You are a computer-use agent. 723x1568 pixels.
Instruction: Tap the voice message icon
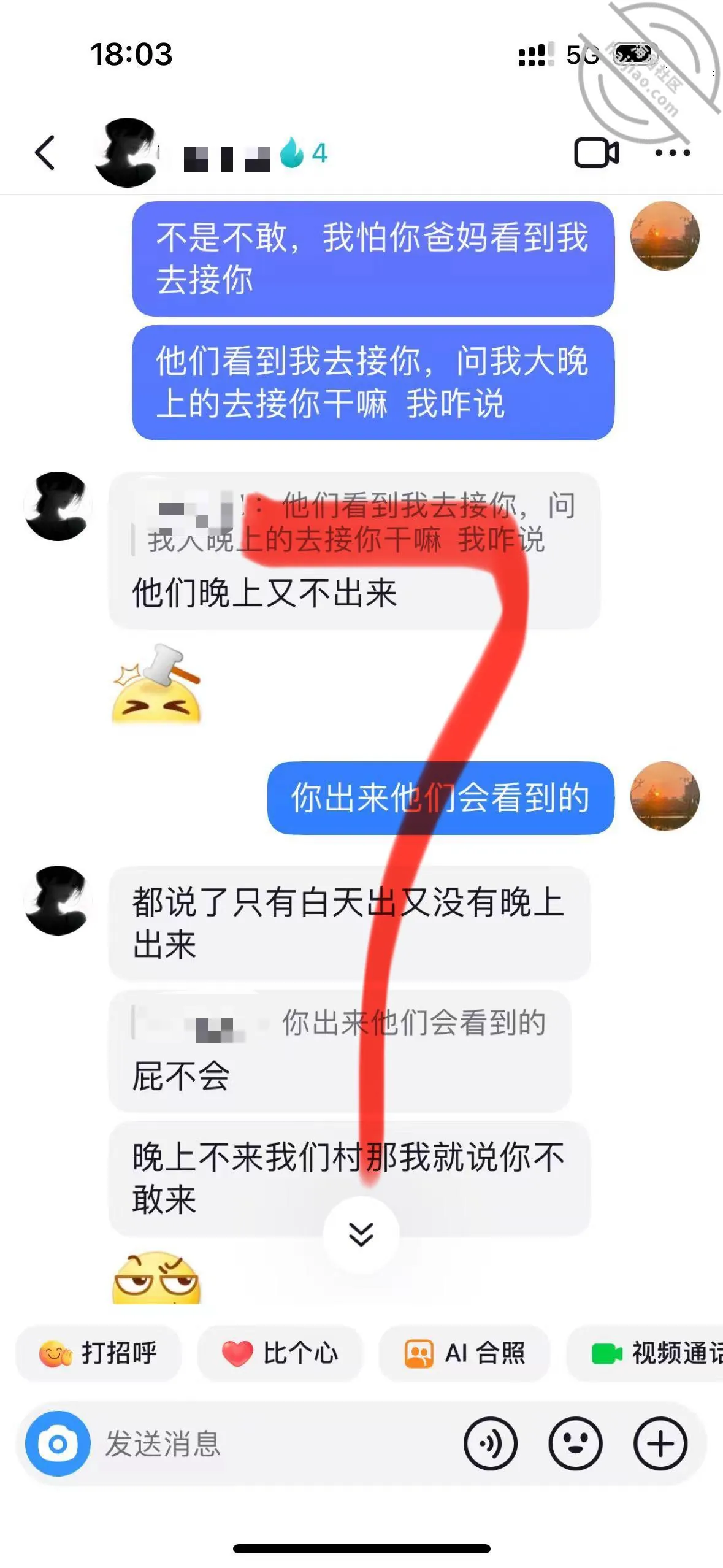tap(491, 1444)
